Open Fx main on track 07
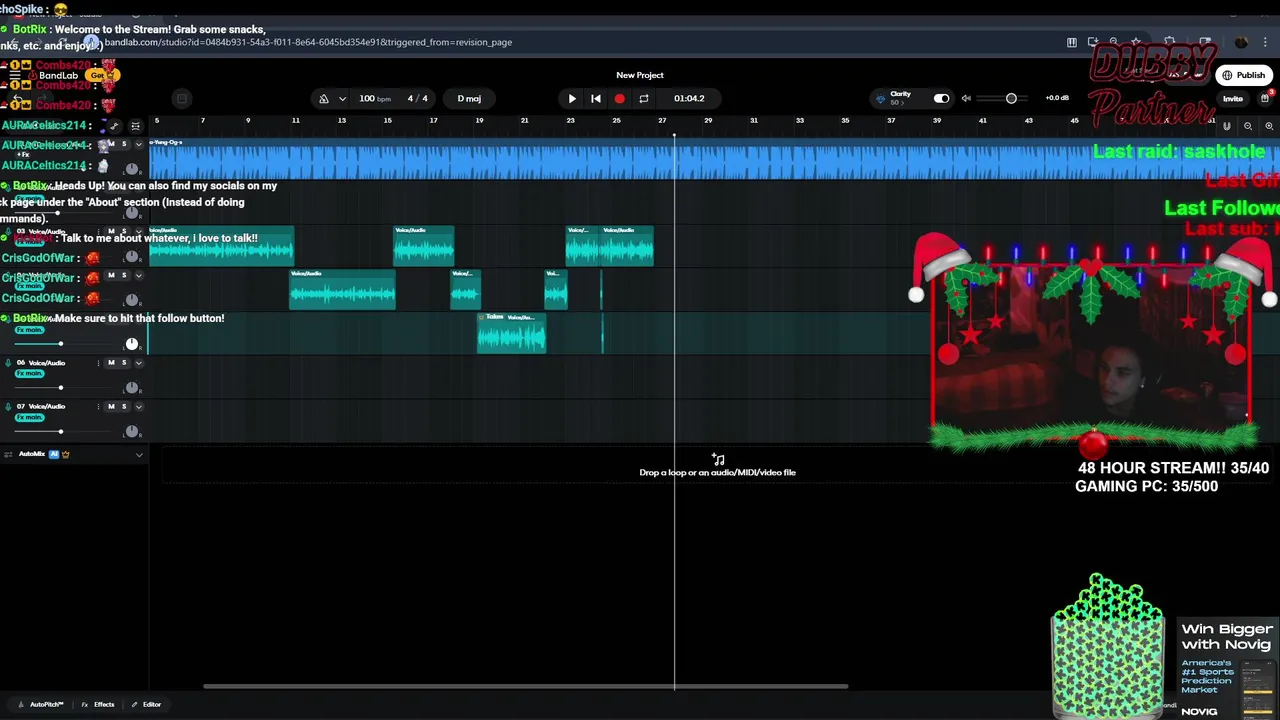Screen dimensions: 1280x720 point(30,418)
